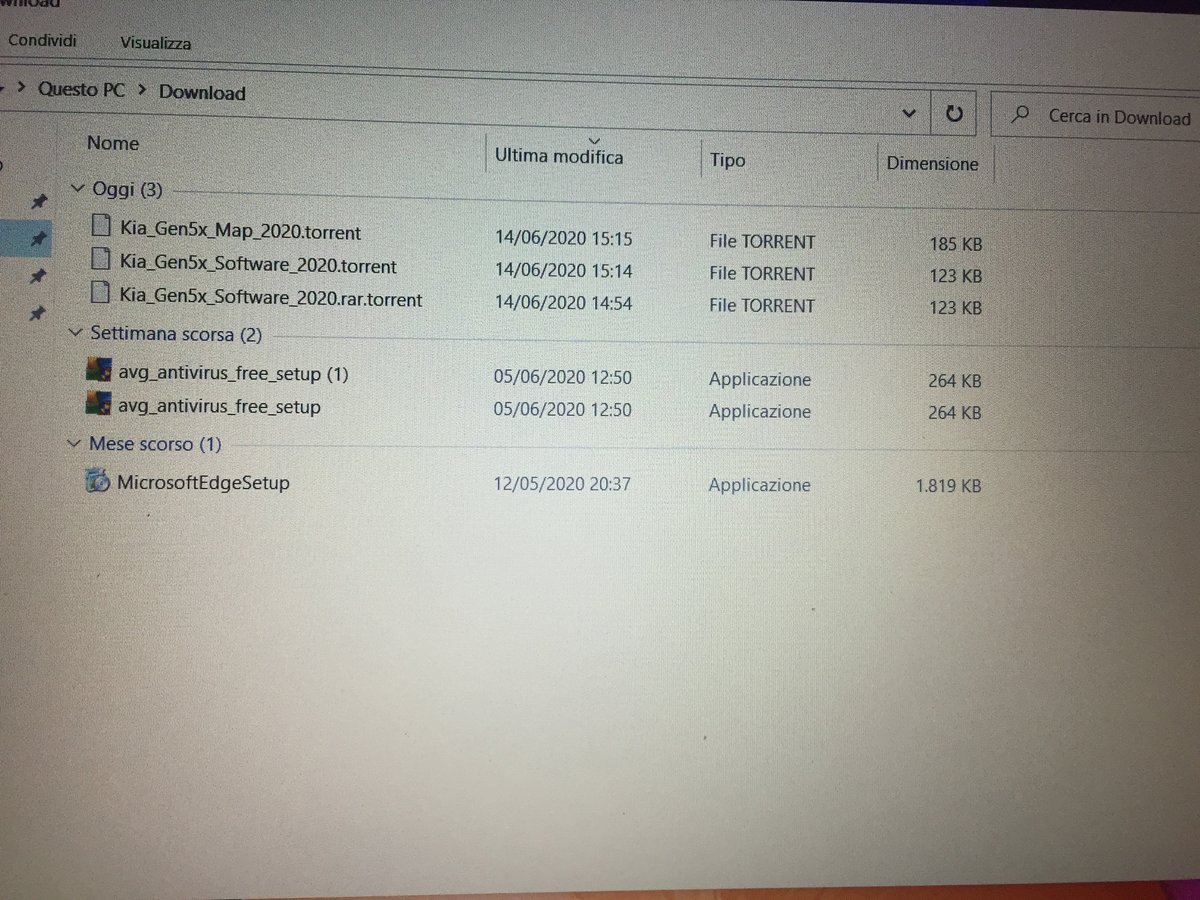1200x900 pixels.
Task: Sort files by Tipo column
Action: click(x=727, y=160)
